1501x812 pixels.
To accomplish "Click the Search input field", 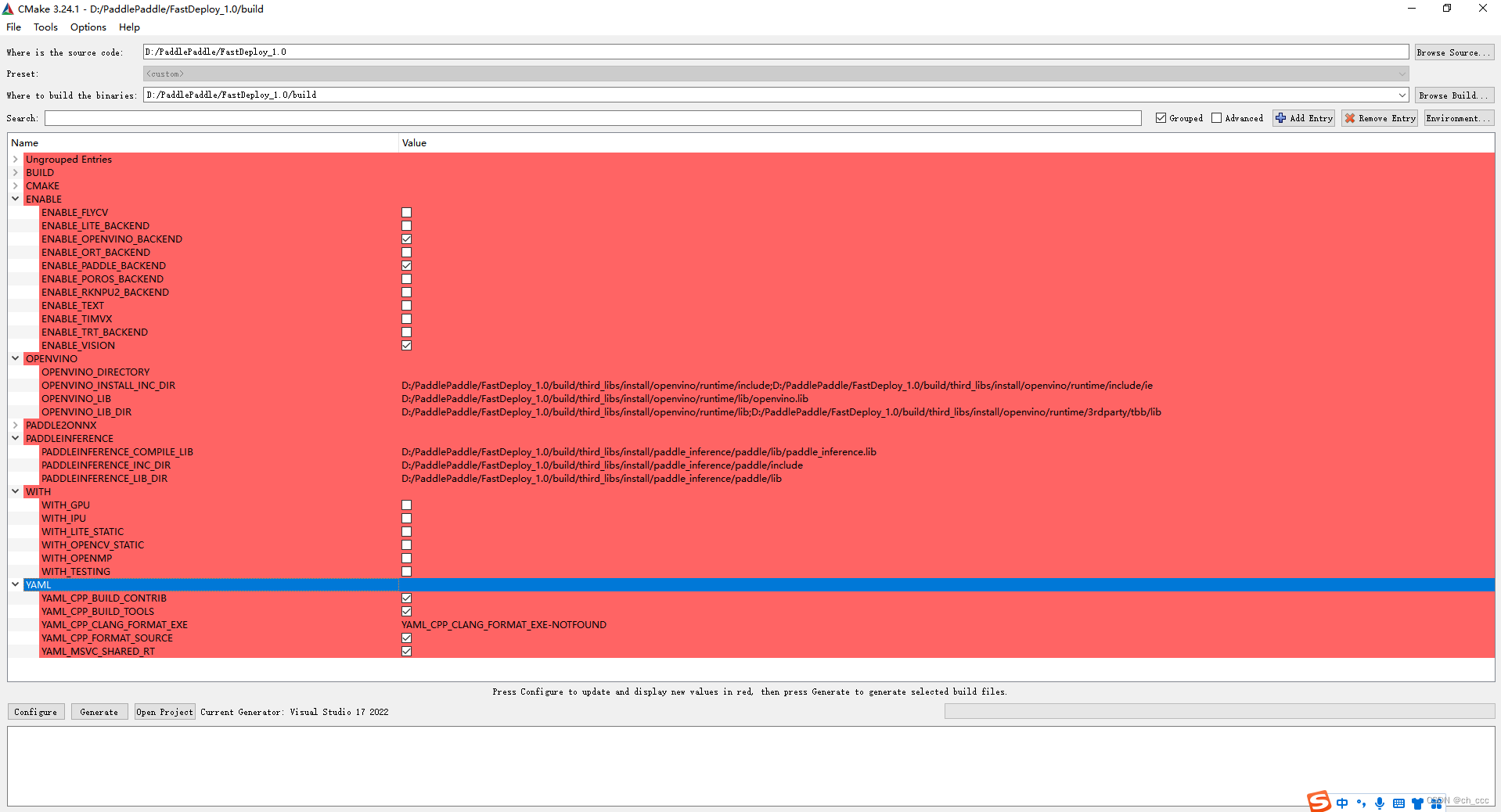I will [x=593, y=118].
